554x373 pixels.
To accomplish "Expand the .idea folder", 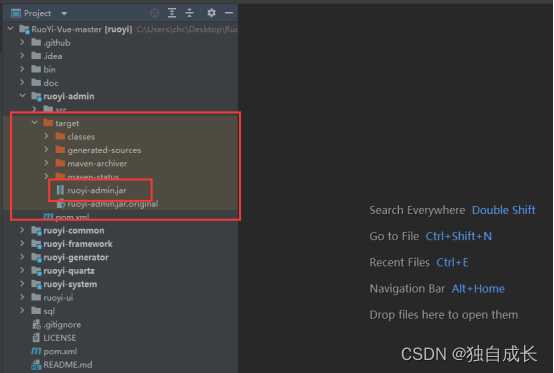I will 22,55.
